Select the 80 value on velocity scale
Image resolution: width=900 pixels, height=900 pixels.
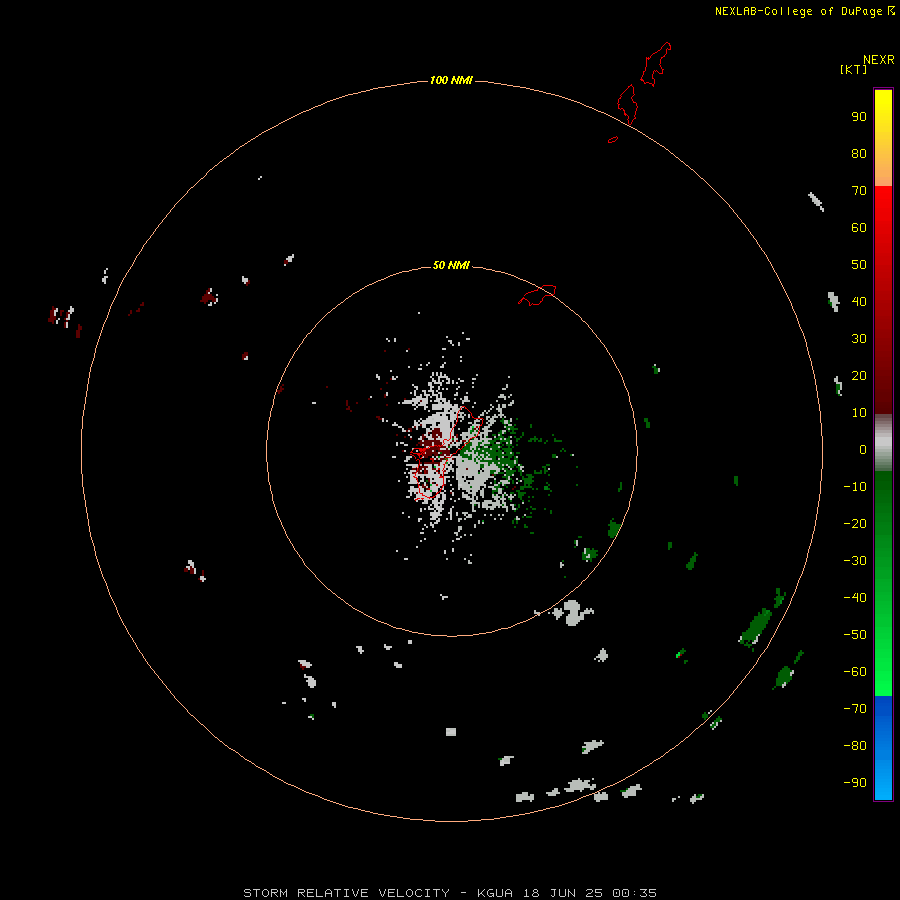(x=859, y=153)
